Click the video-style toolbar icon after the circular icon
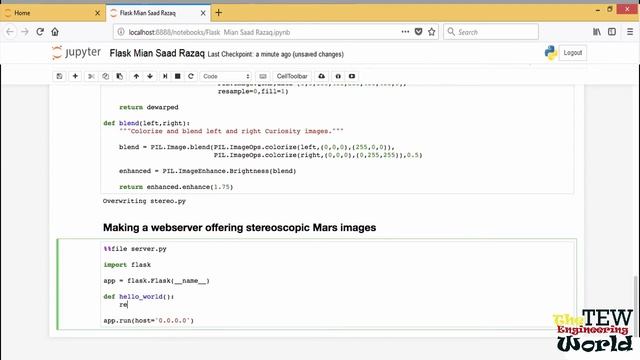Viewport: 640px width, 360px height. point(352,76)
